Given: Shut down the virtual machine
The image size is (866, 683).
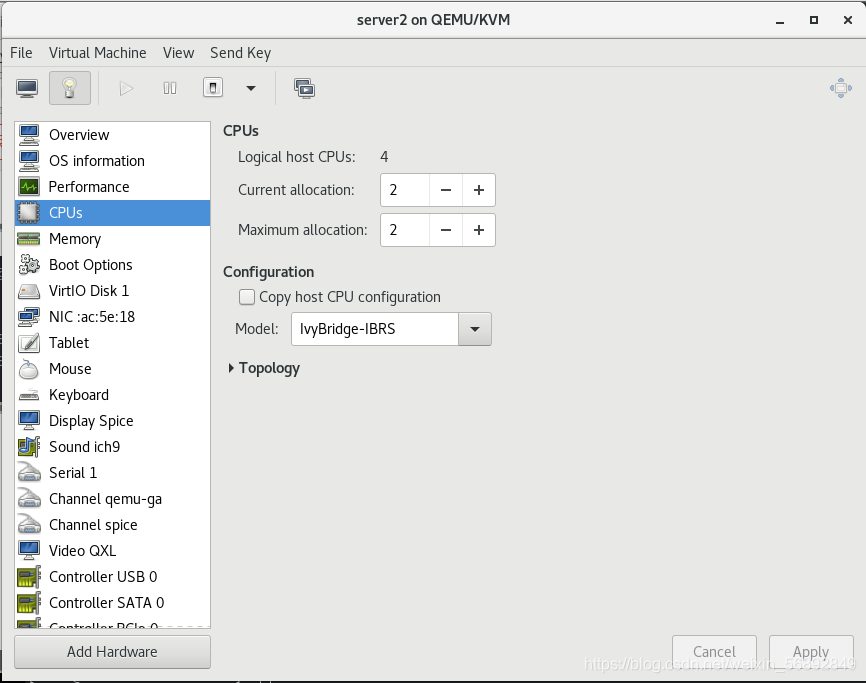Looking at the screenshot, I should pyautogui.click(x=213, y=88).
